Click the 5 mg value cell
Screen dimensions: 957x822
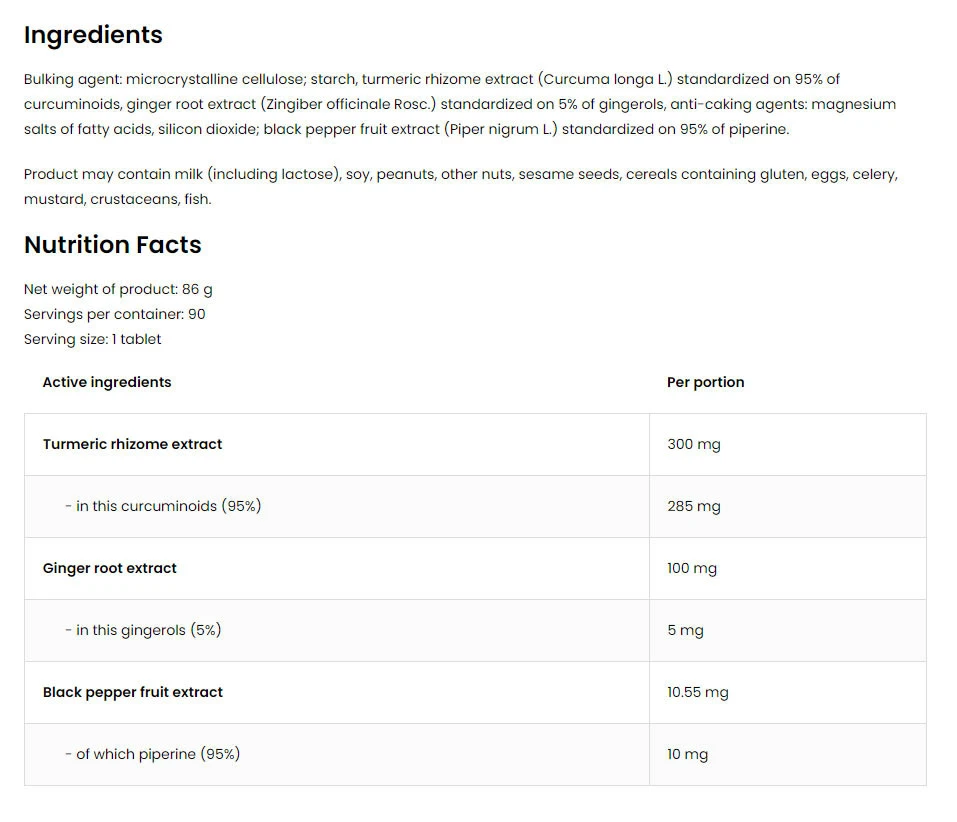pyautogui.click(x=685, y=630)
